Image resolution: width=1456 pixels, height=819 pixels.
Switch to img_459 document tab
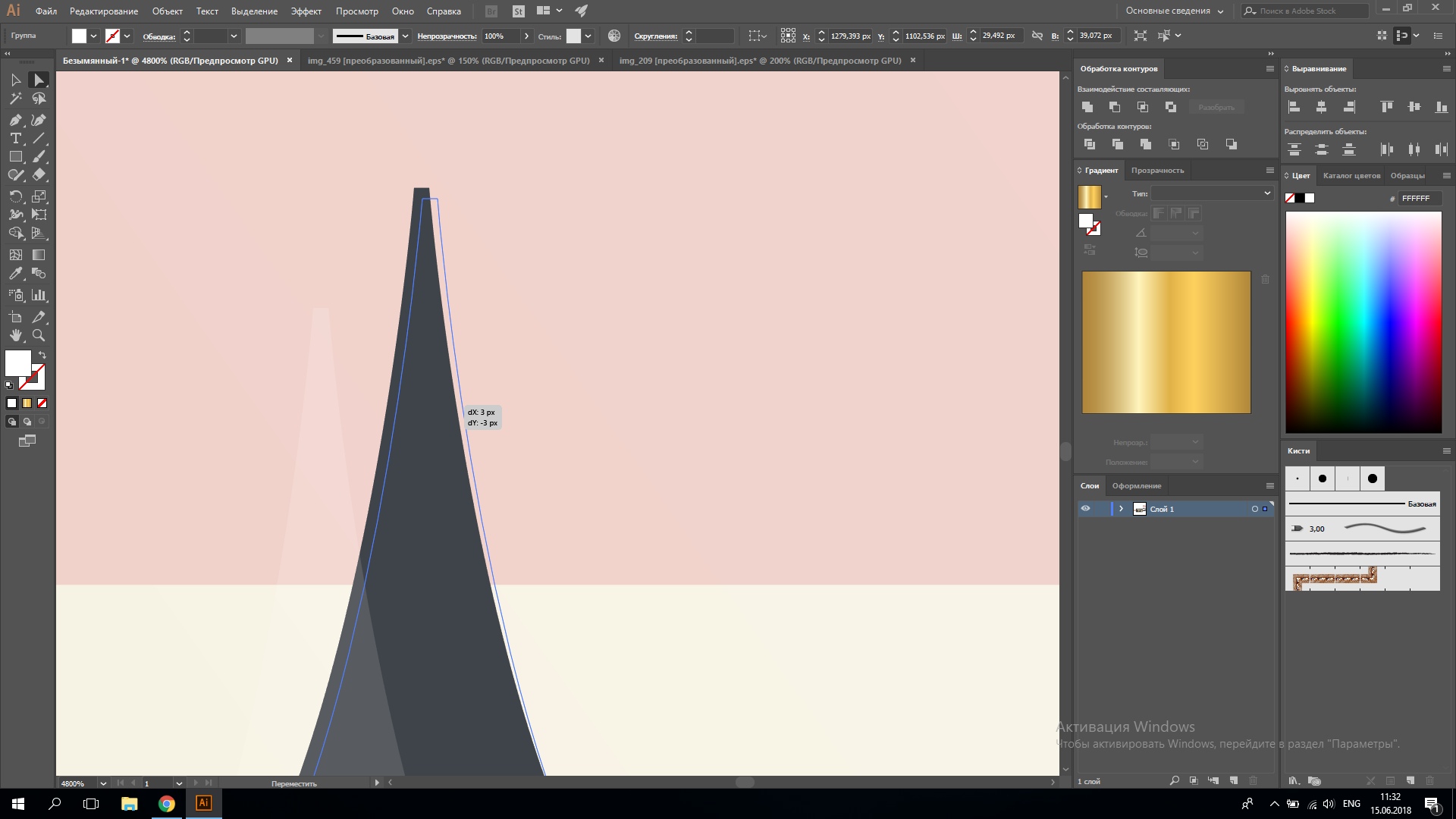click(448, 61)
